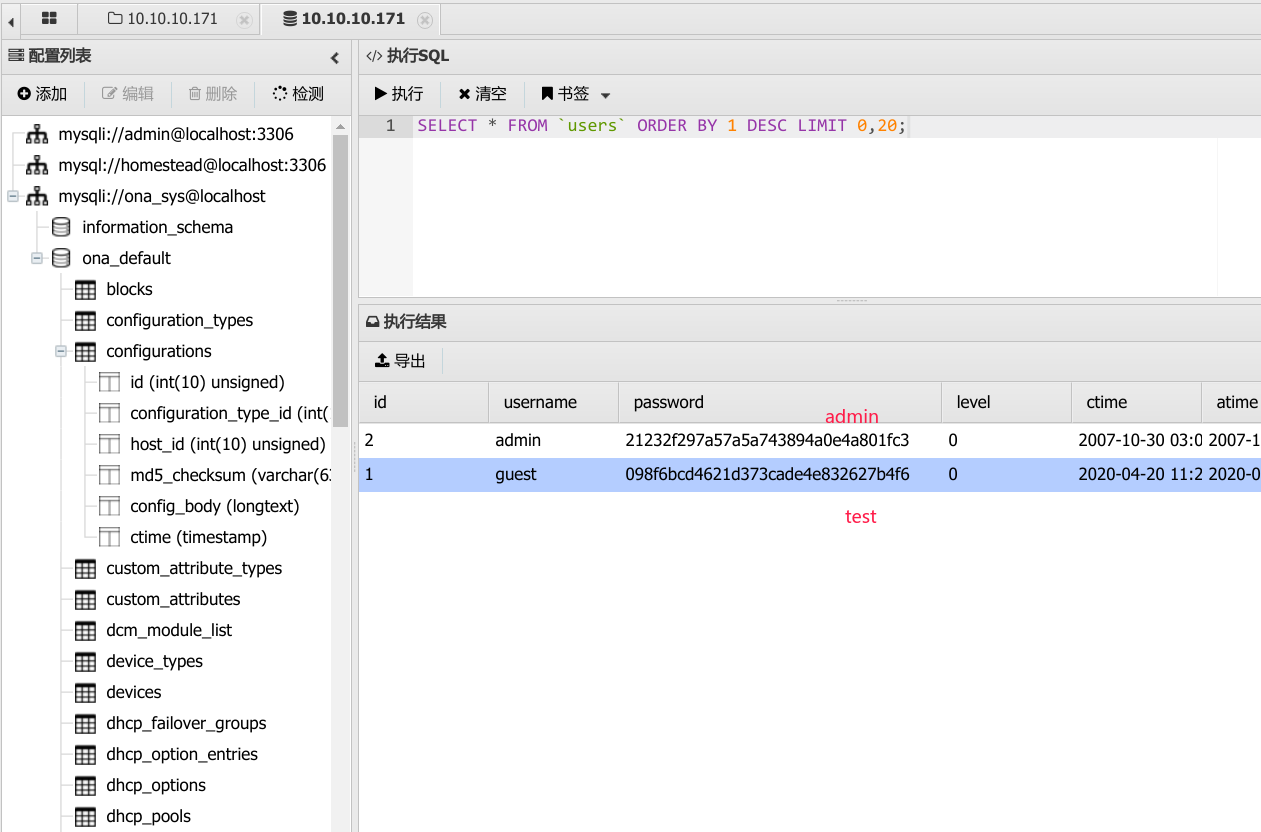This screenshot has height=832, width=1261.
Task: Click the 2020-04-20 ctime cell
Action: point(1139,474)
